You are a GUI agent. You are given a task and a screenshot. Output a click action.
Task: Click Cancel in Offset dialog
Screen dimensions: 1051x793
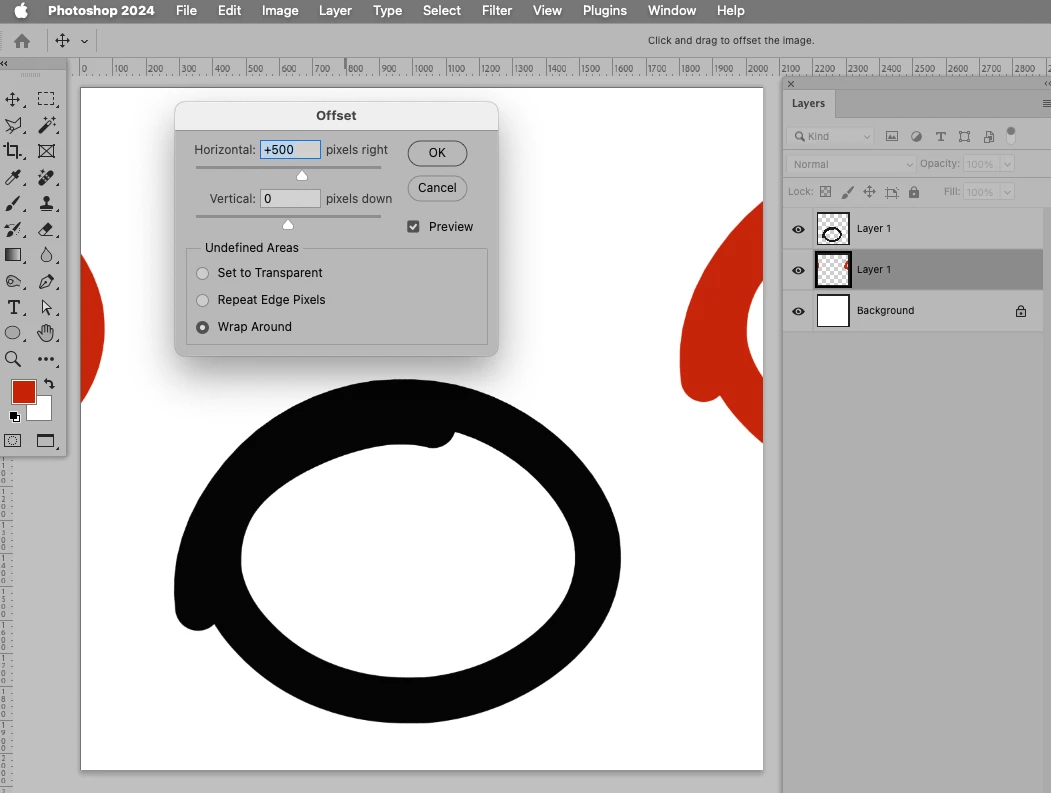tap(437, 188)
